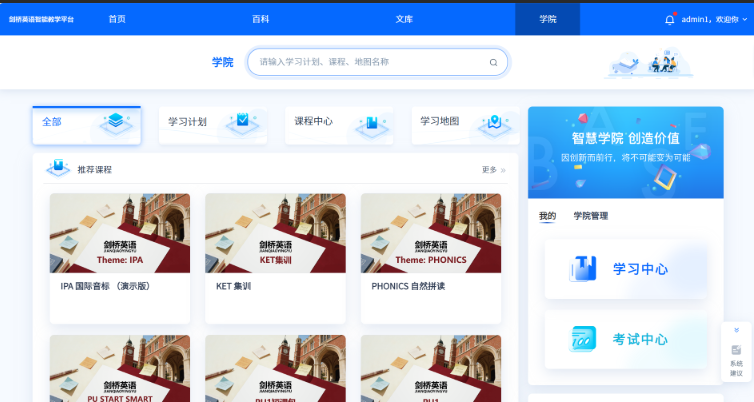Open the 百科 nav item
Screen dimensions: 754x402
[261, 19]
